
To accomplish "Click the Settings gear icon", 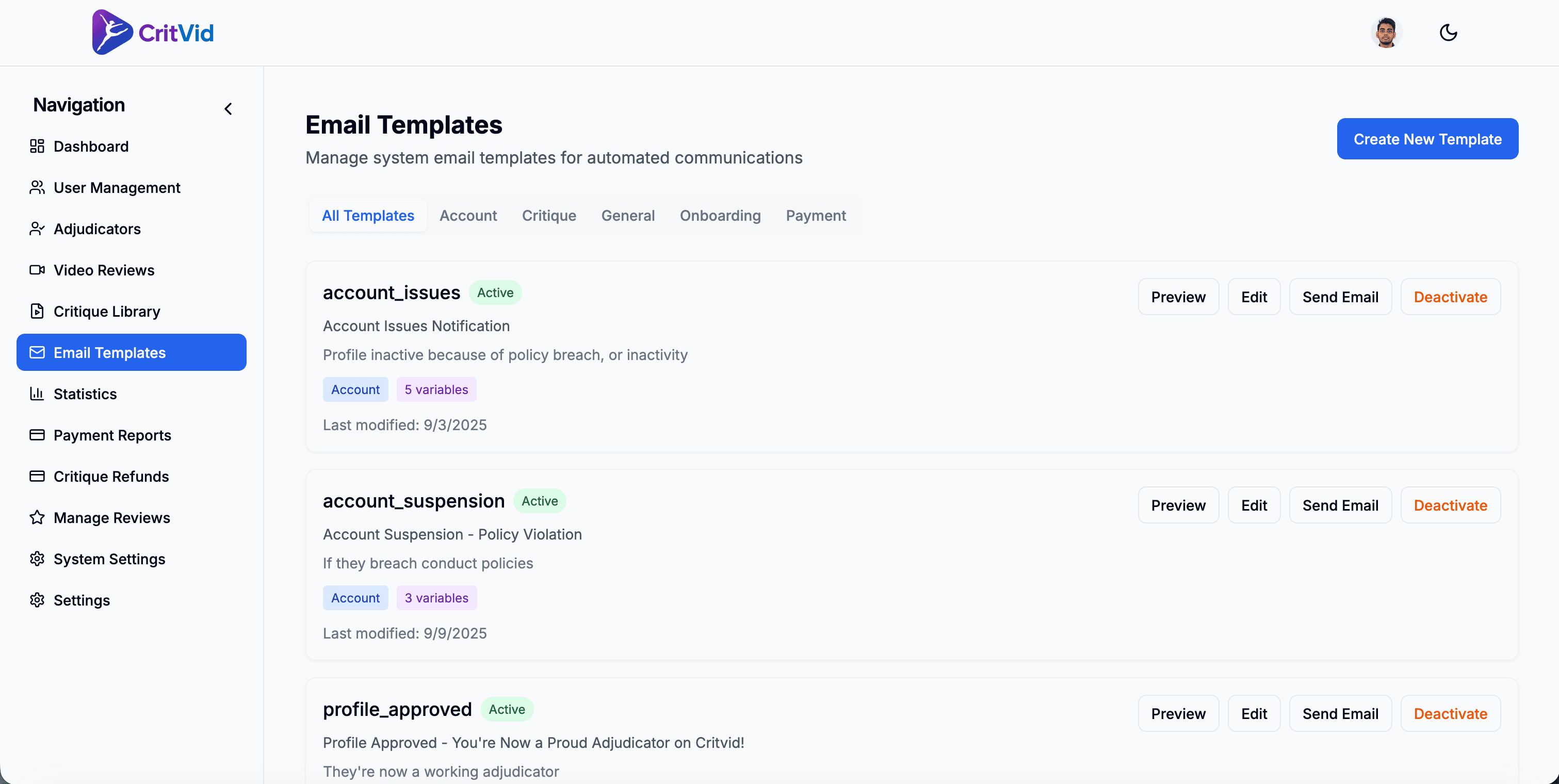I will click(x=37, y=599).
